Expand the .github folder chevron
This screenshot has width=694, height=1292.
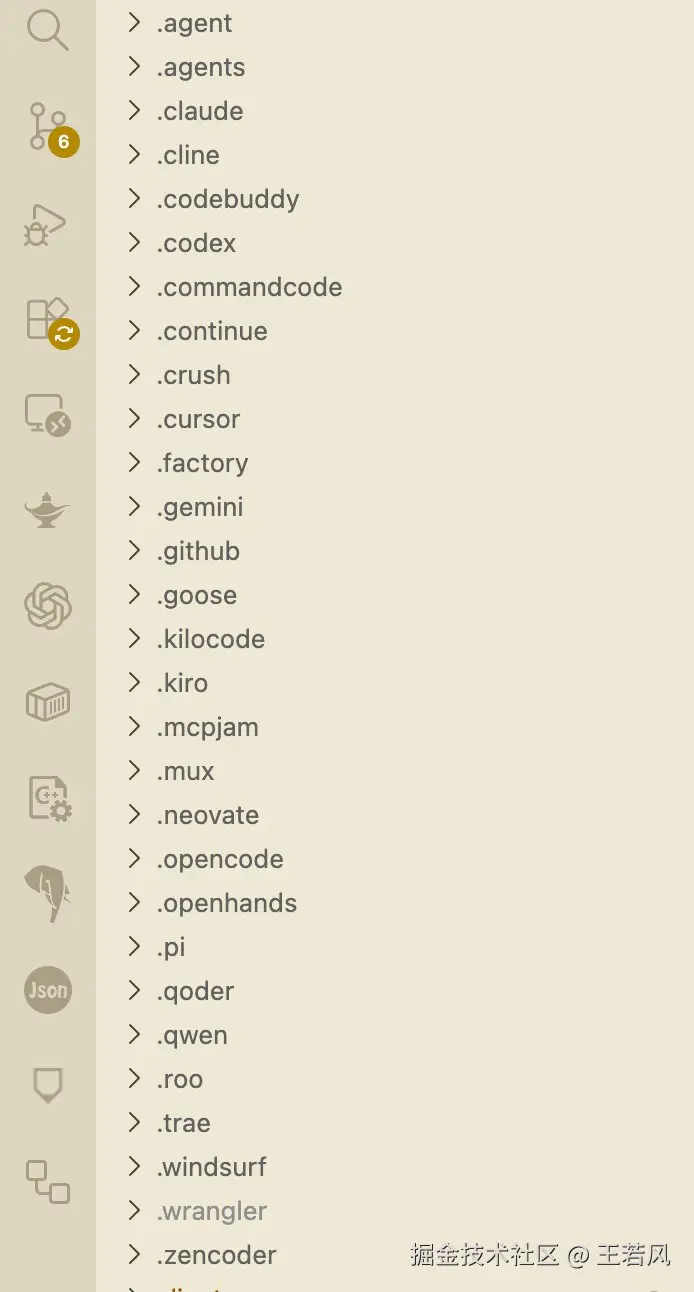click(x=134, y=551)
